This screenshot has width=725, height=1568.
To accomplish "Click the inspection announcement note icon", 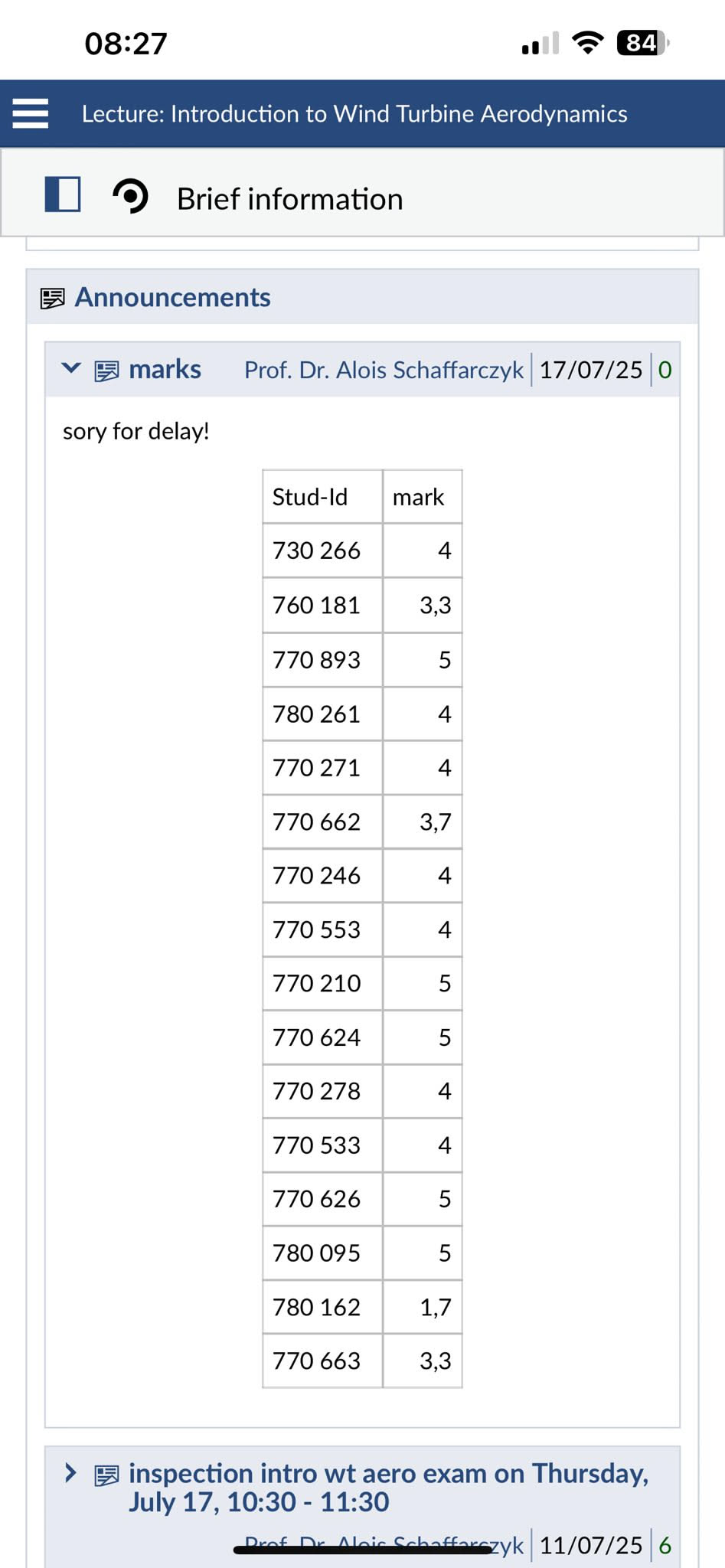I will tap(106, 1475).
